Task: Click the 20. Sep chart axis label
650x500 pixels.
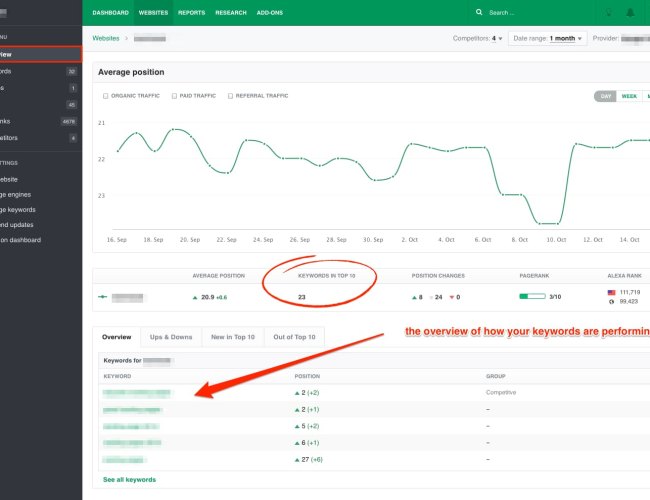Action: coord(190,240)
